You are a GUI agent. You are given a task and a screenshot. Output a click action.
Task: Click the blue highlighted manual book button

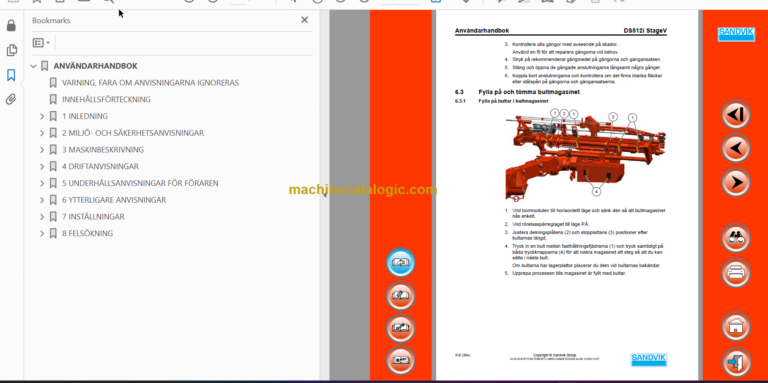(x=401, y=263)
